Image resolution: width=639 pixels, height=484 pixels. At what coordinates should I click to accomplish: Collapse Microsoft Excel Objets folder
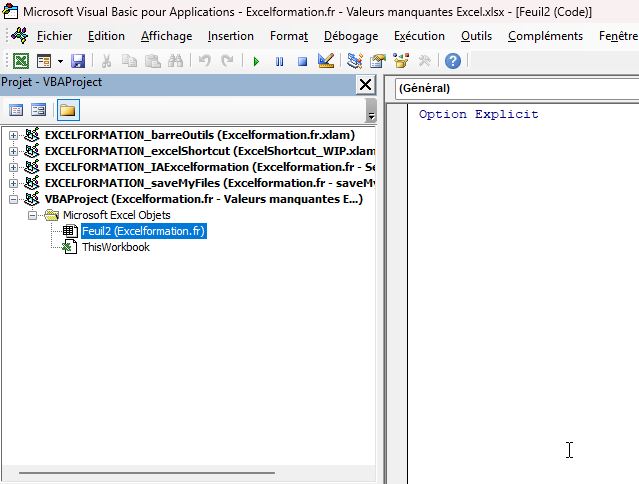tap(33, 215)
